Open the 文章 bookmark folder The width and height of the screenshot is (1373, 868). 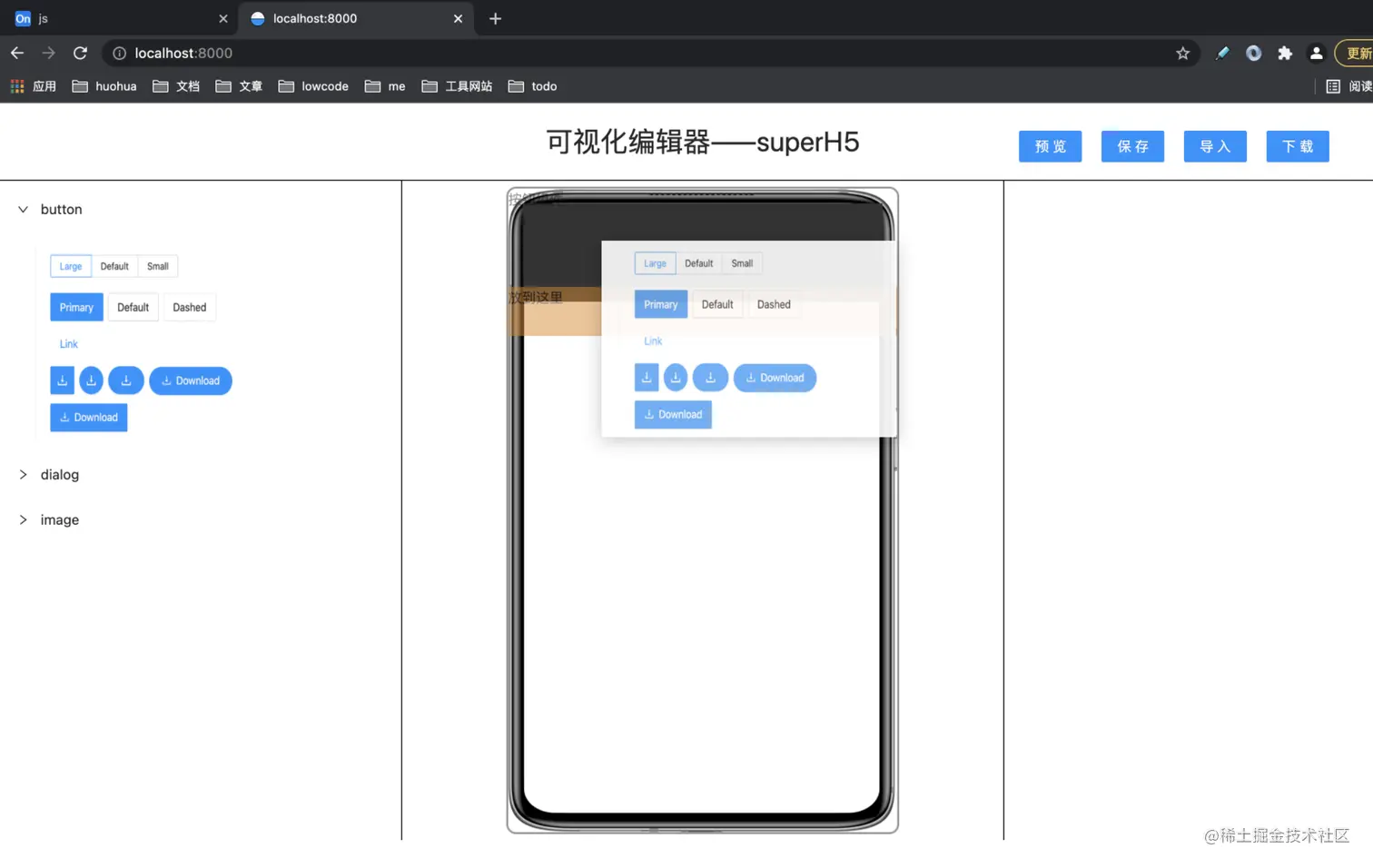pyautogui.click(x=239, y=86)
